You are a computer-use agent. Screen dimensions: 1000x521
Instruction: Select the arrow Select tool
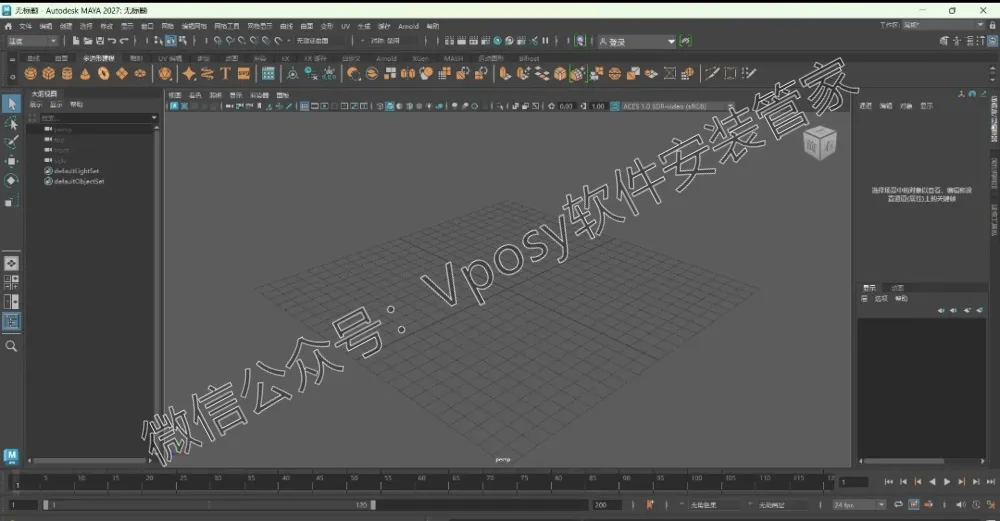[x=11, y=103]
